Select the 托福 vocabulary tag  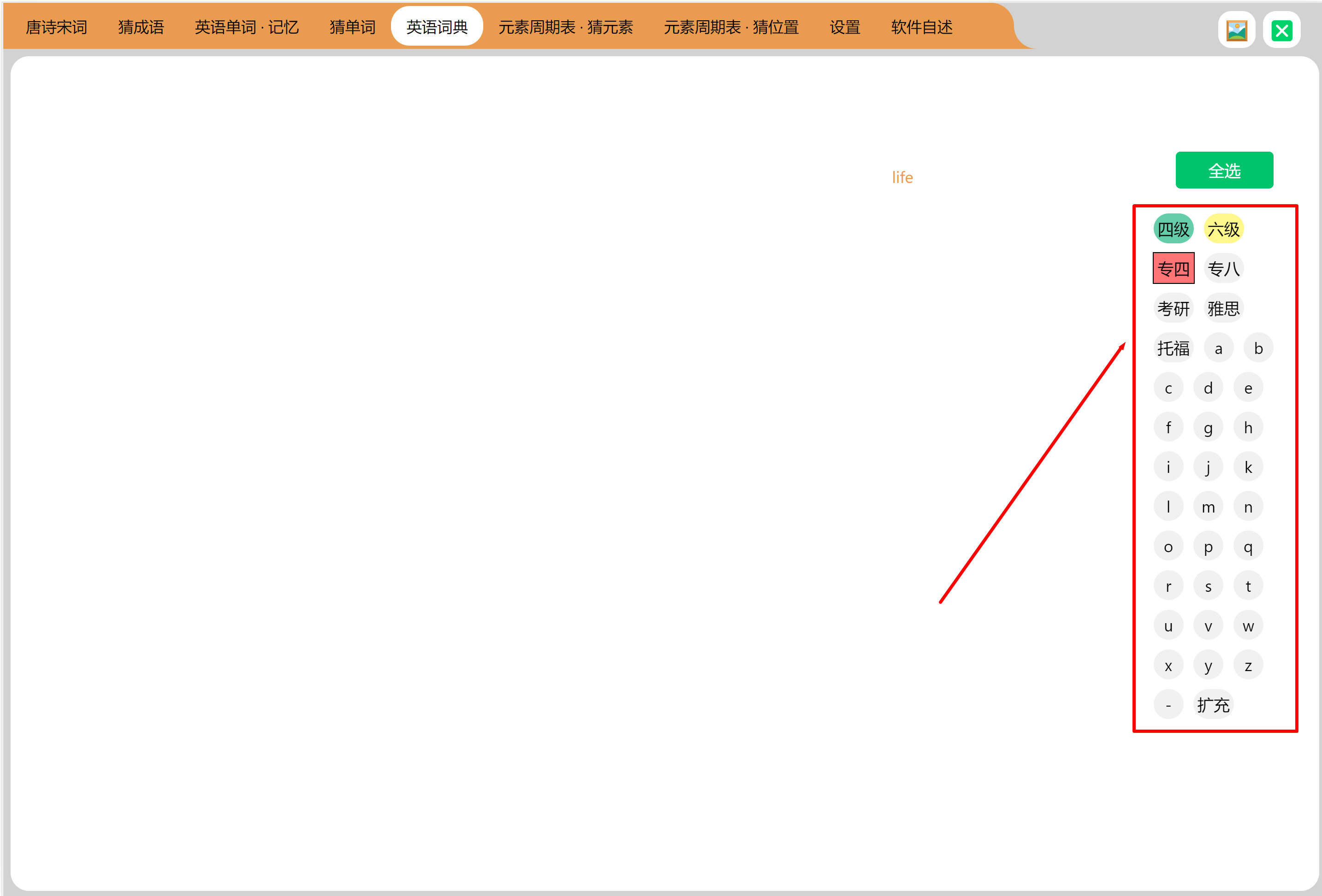1173,348
